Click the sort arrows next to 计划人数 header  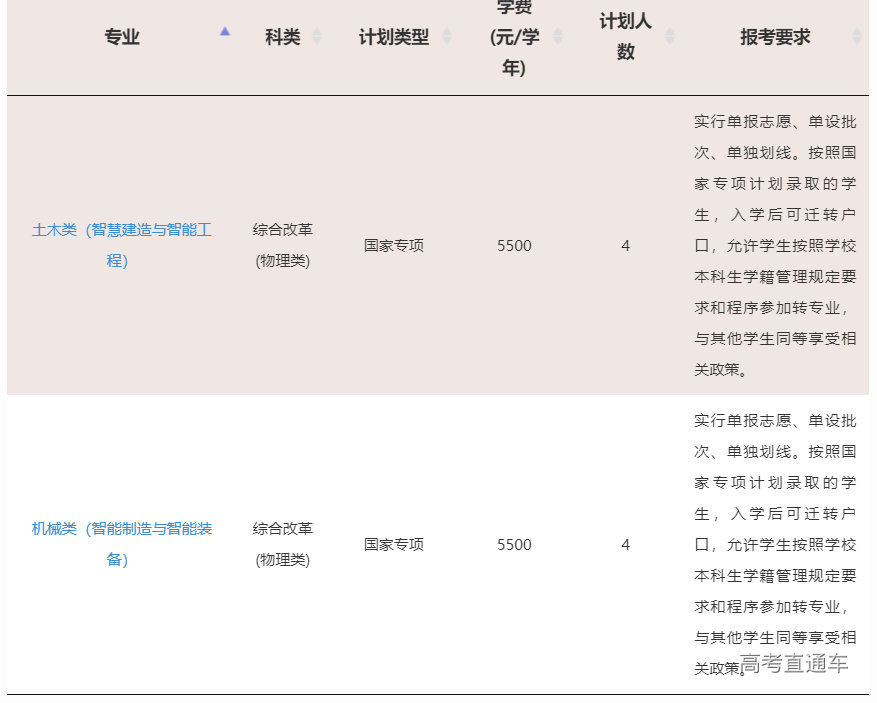pyautogui.click(x=670, y=37)
